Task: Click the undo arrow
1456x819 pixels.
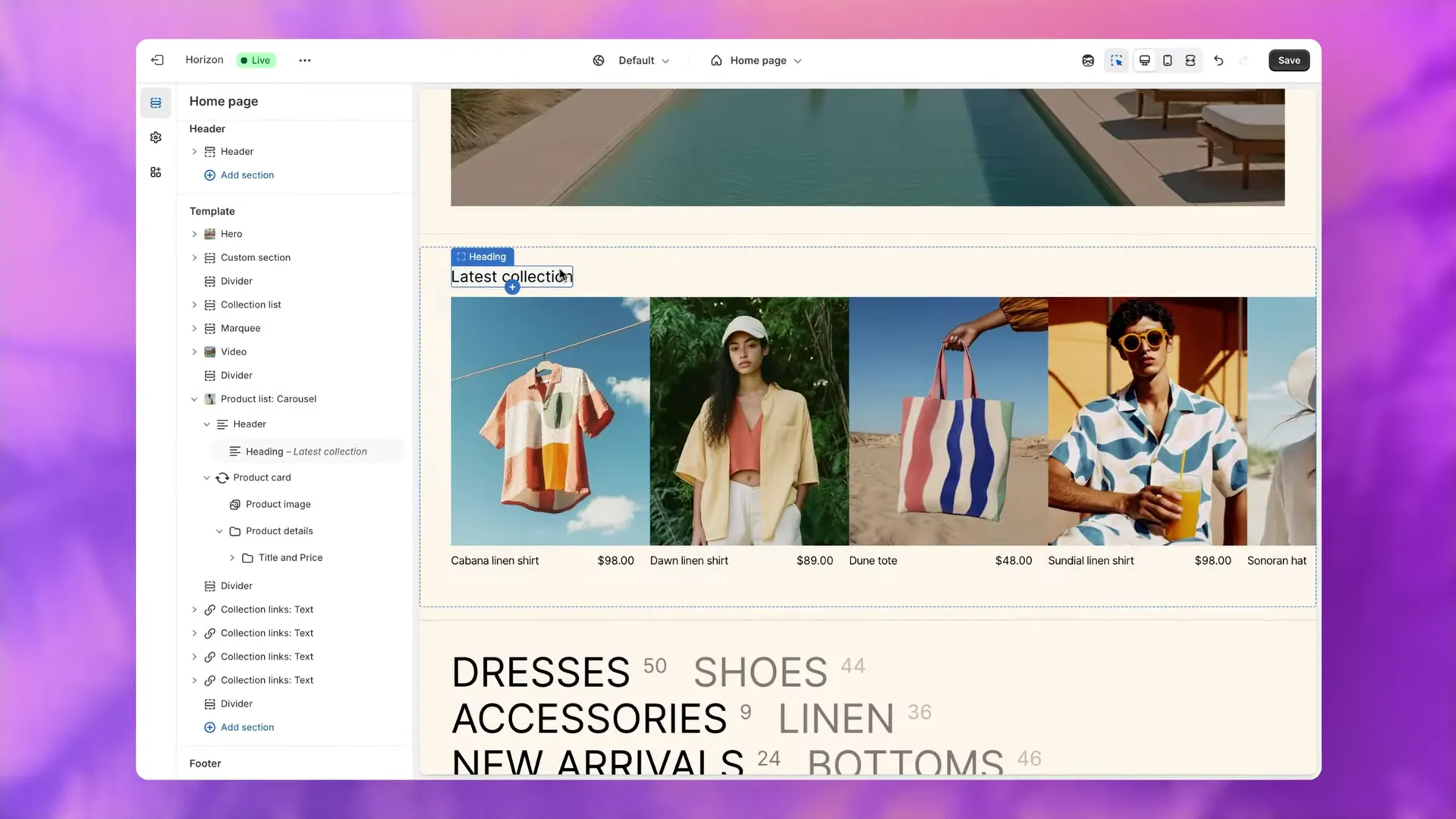Action: (x=1219, y=60)
